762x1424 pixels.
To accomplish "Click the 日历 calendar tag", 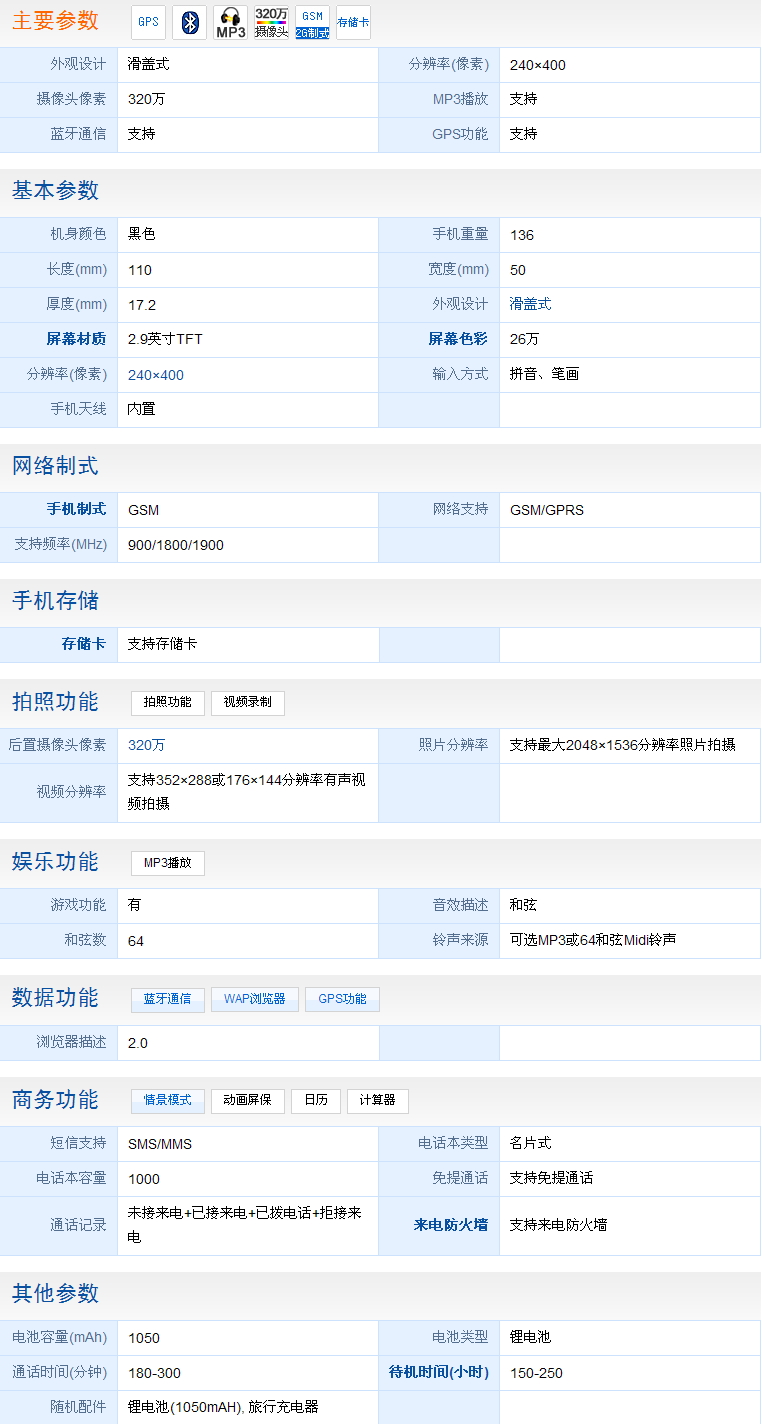I will click(315, 1100).
